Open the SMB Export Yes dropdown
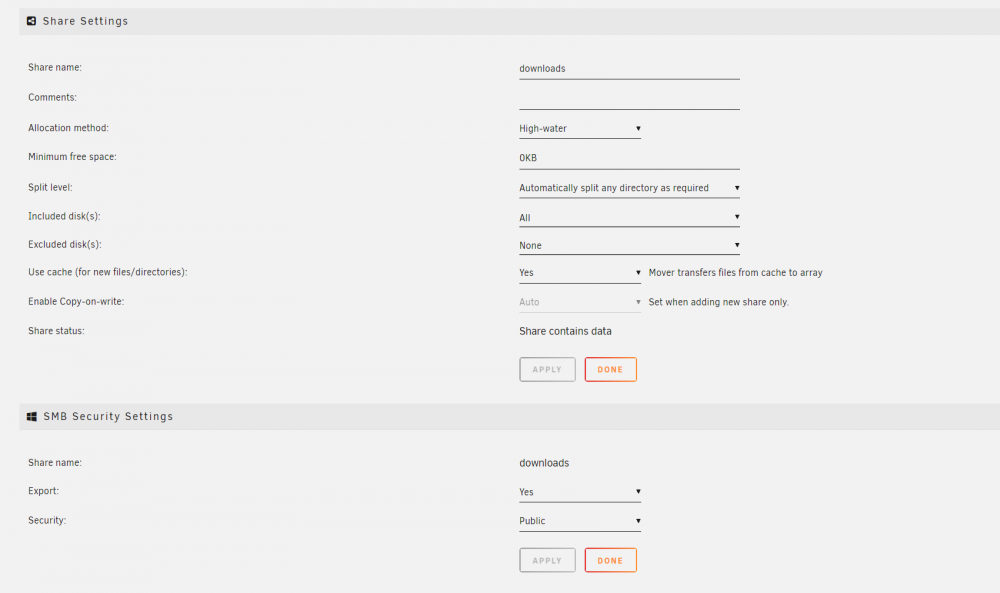 580,492
